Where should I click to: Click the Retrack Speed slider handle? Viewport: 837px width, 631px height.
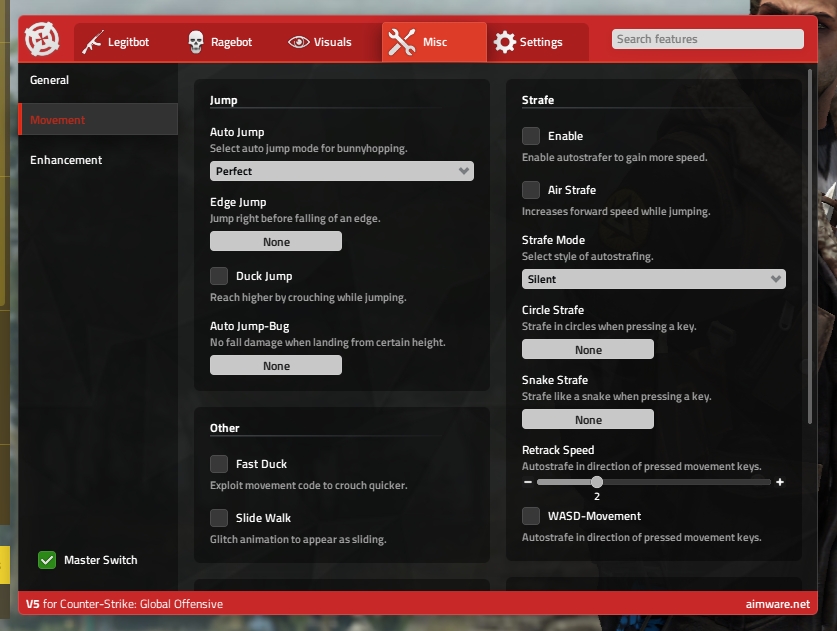tap(597, 482)
